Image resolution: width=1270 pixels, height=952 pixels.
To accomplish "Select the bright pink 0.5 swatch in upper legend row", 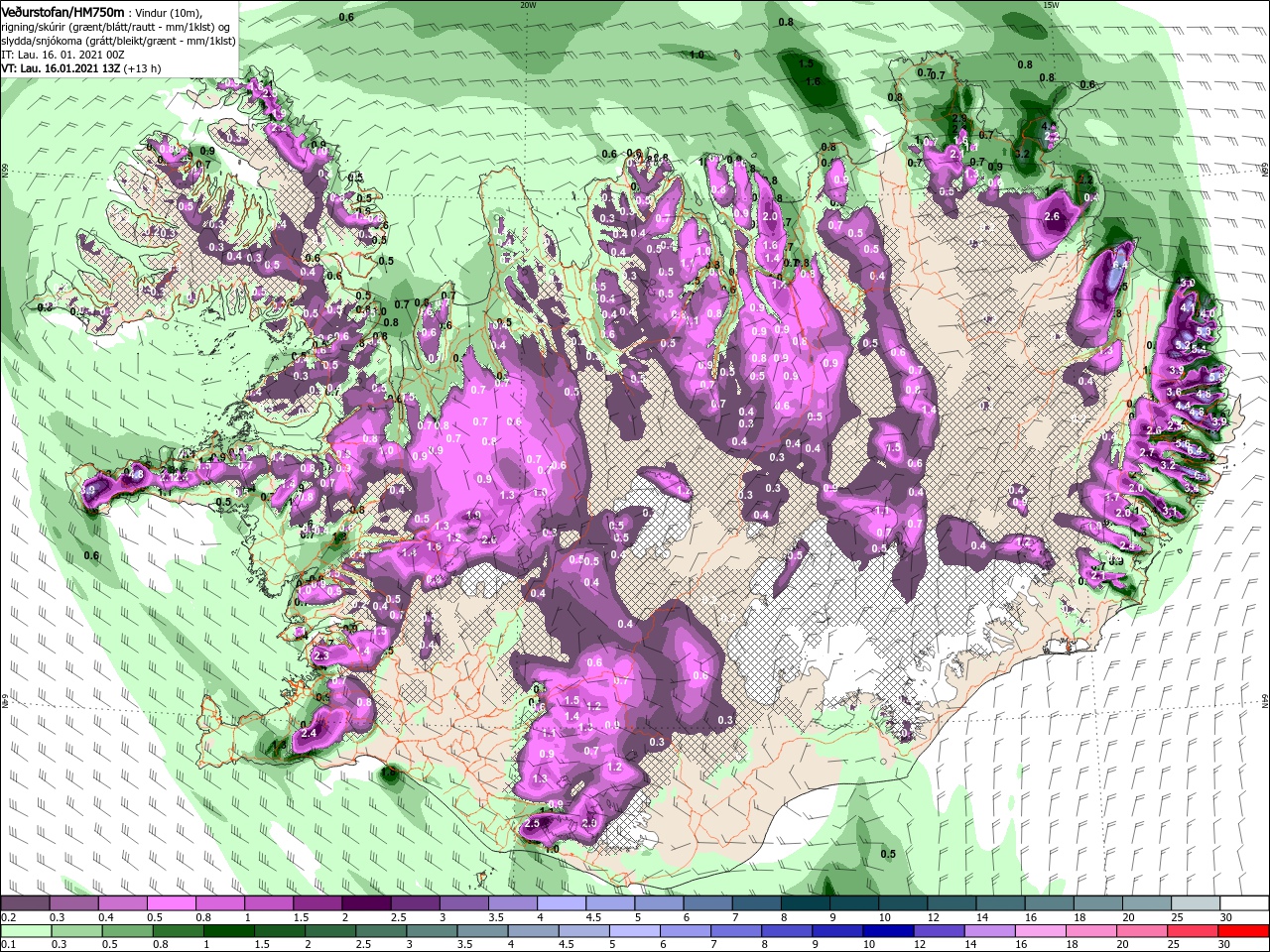I will 171,903.
